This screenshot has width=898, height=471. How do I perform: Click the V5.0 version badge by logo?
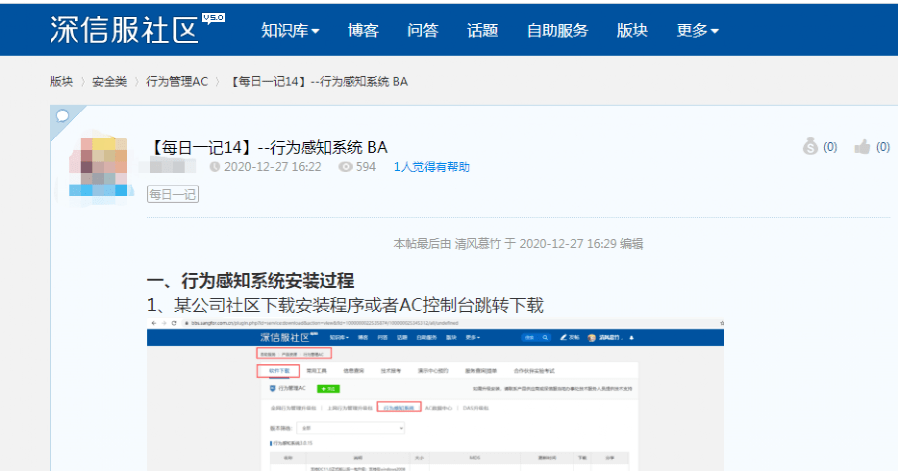tap(214, 18)
